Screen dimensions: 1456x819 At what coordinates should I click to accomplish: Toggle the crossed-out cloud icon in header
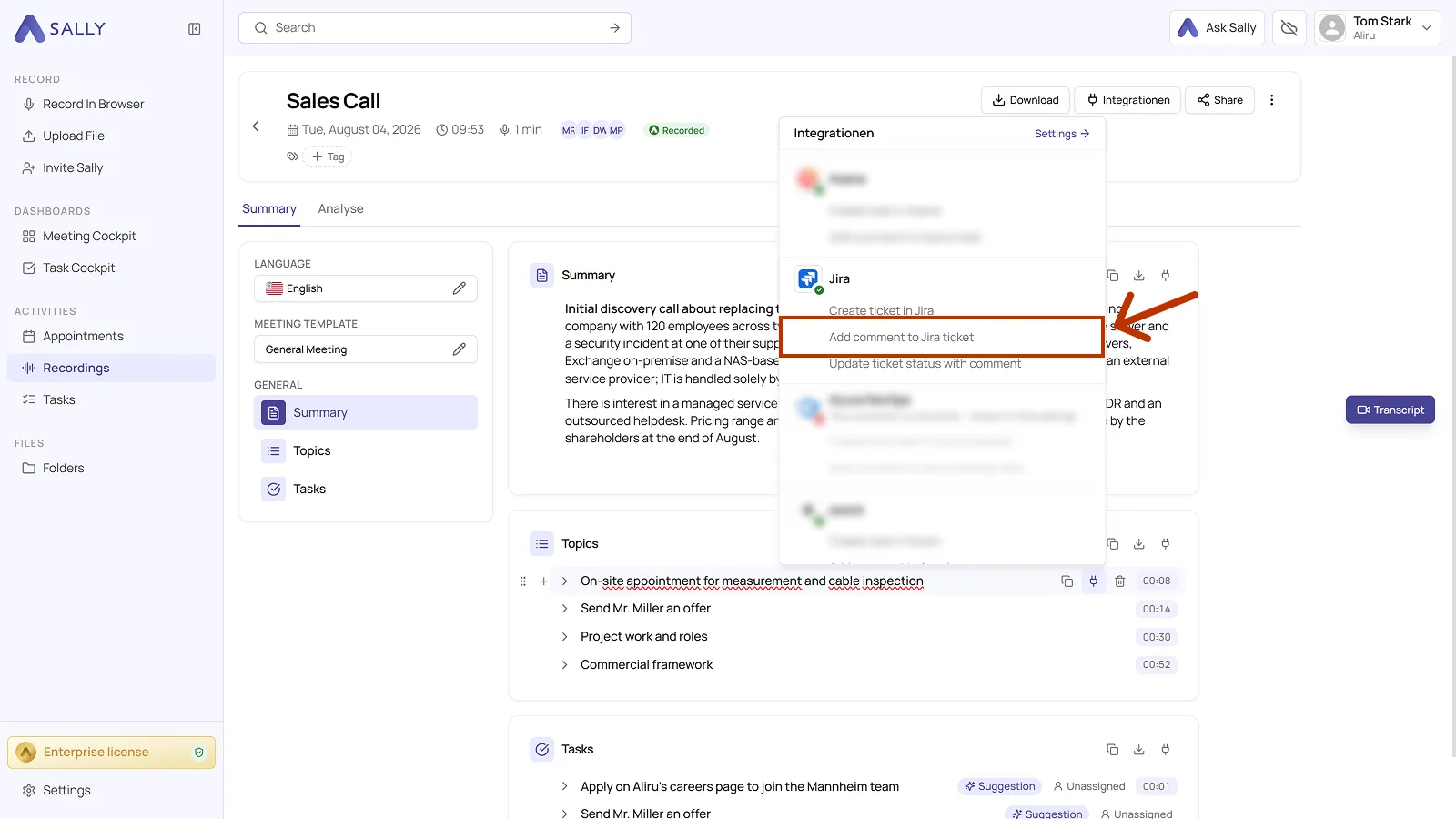coord(1289,28)
